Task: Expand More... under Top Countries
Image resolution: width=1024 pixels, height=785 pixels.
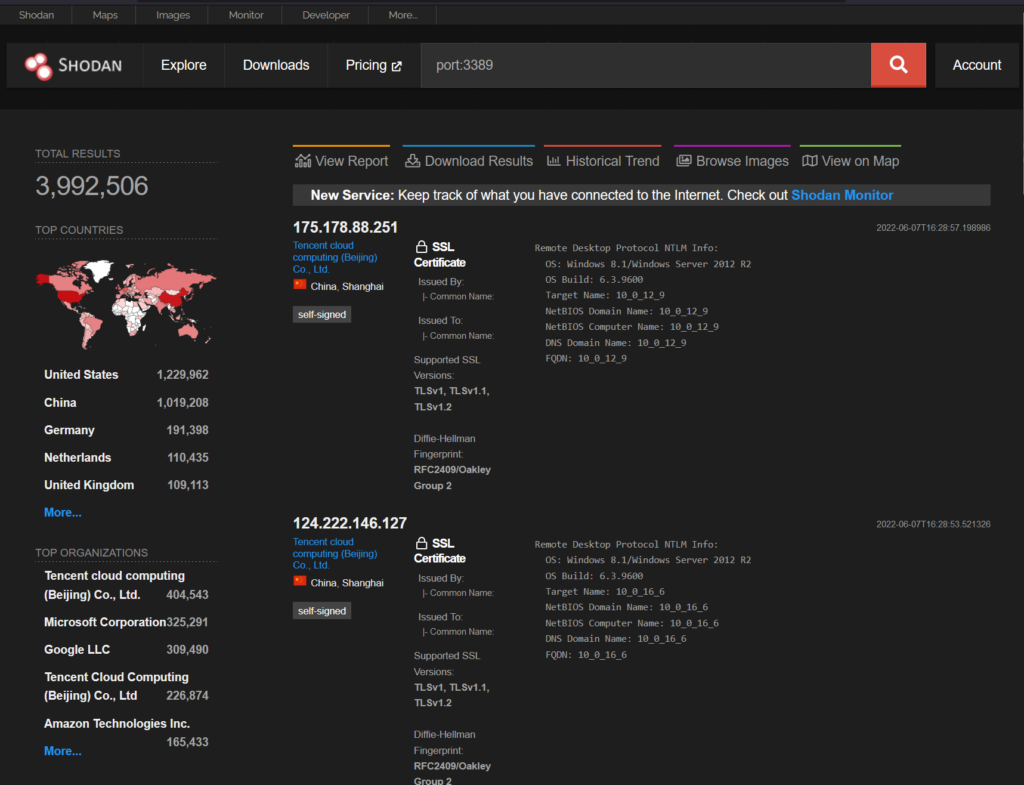Action: coord(63,513)
